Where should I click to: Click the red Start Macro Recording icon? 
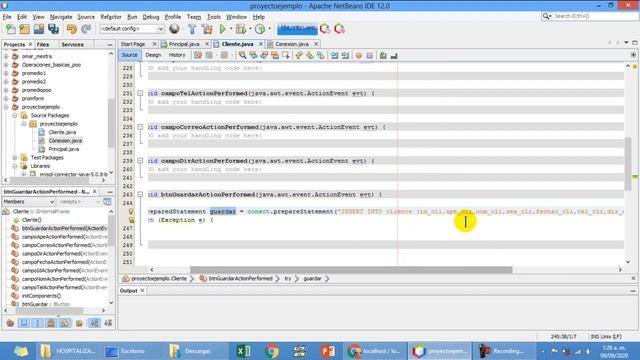(359, 55)
